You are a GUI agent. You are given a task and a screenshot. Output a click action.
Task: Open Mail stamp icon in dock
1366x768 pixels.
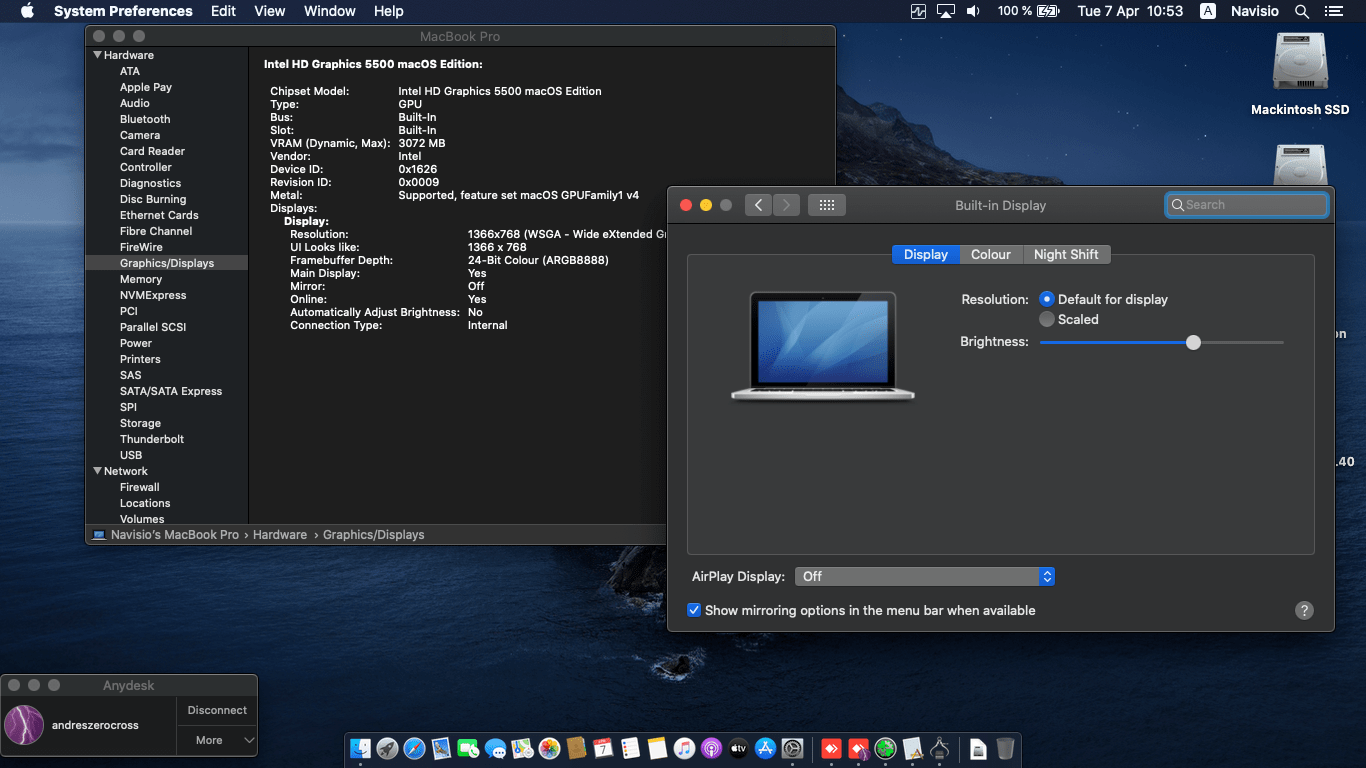coord(442,748)
